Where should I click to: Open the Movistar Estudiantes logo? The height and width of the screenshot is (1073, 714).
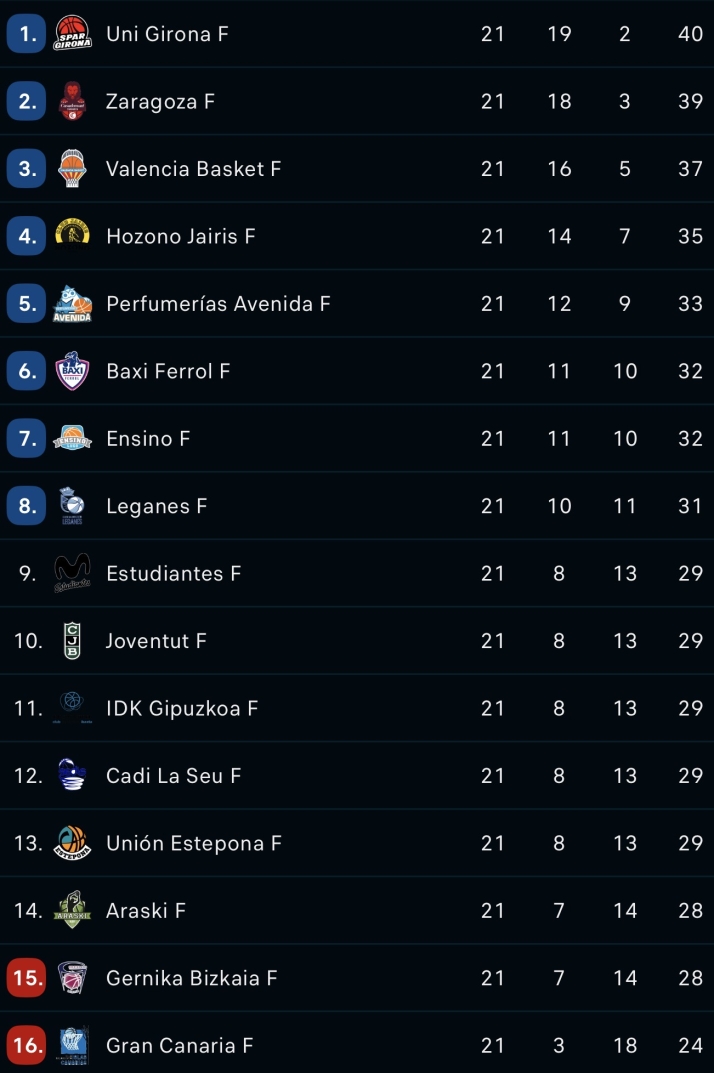(x=72, y=573)
